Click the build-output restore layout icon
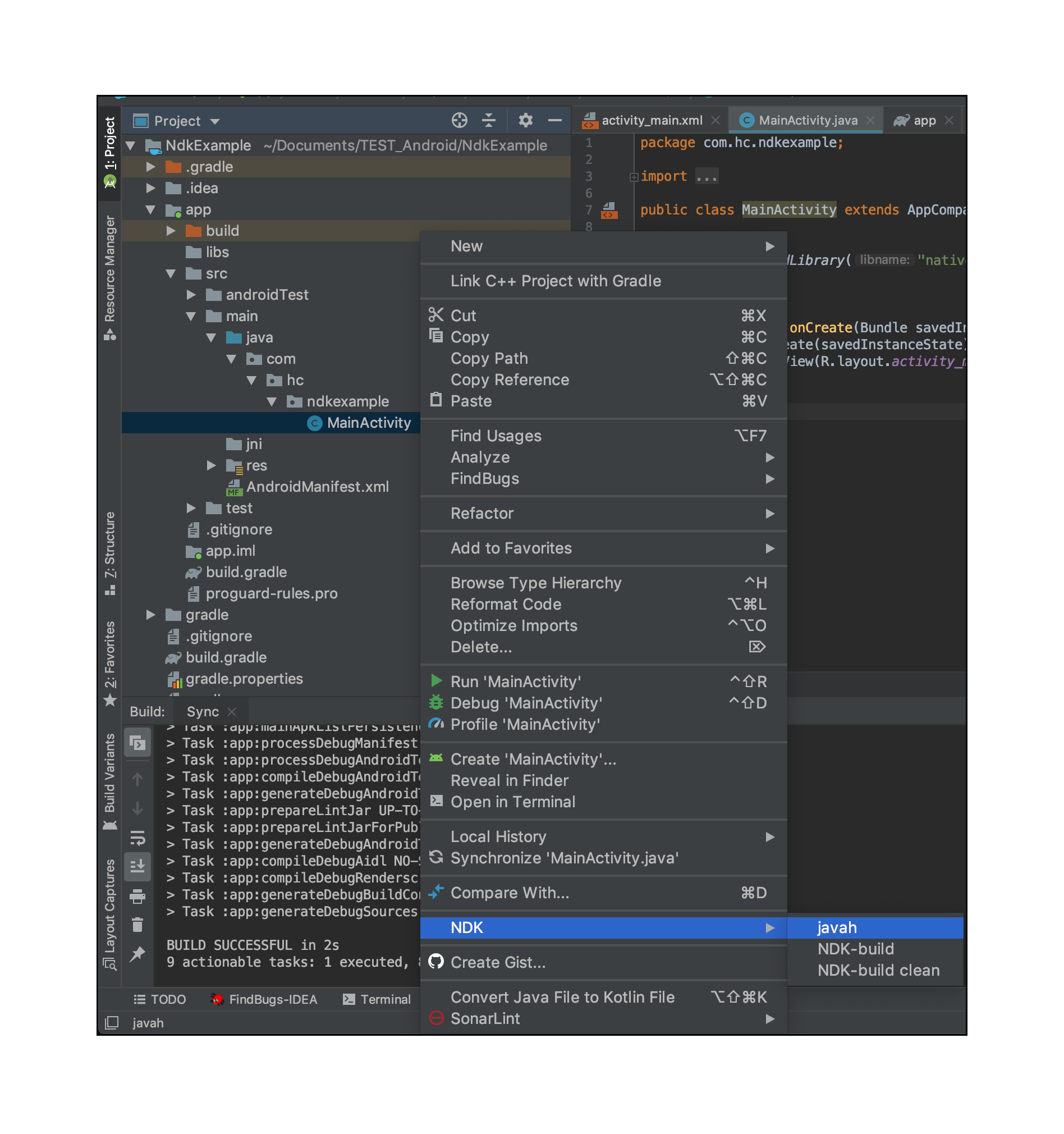This screenshot has height=1134, width=1064. coord(137,742)
